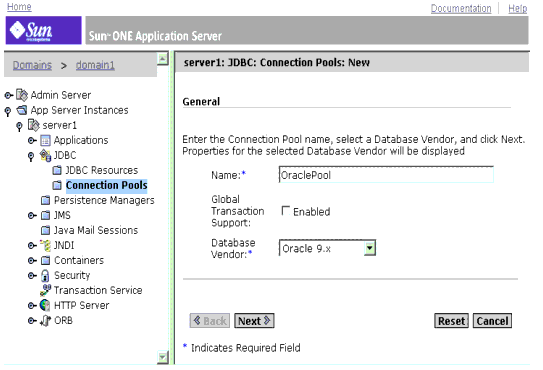
Task: Expand the Applications node
Action: (32, 140)
